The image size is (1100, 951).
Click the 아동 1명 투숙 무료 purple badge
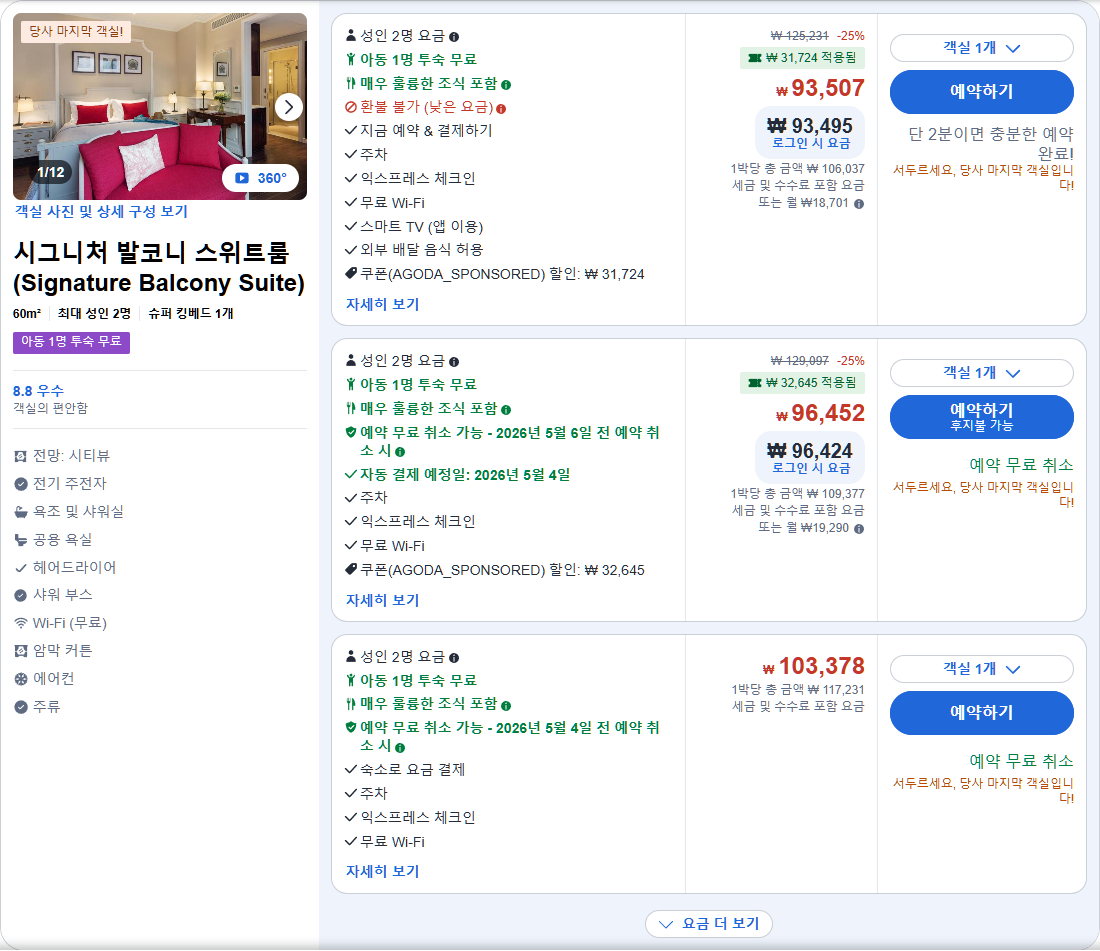pos(71,342)
